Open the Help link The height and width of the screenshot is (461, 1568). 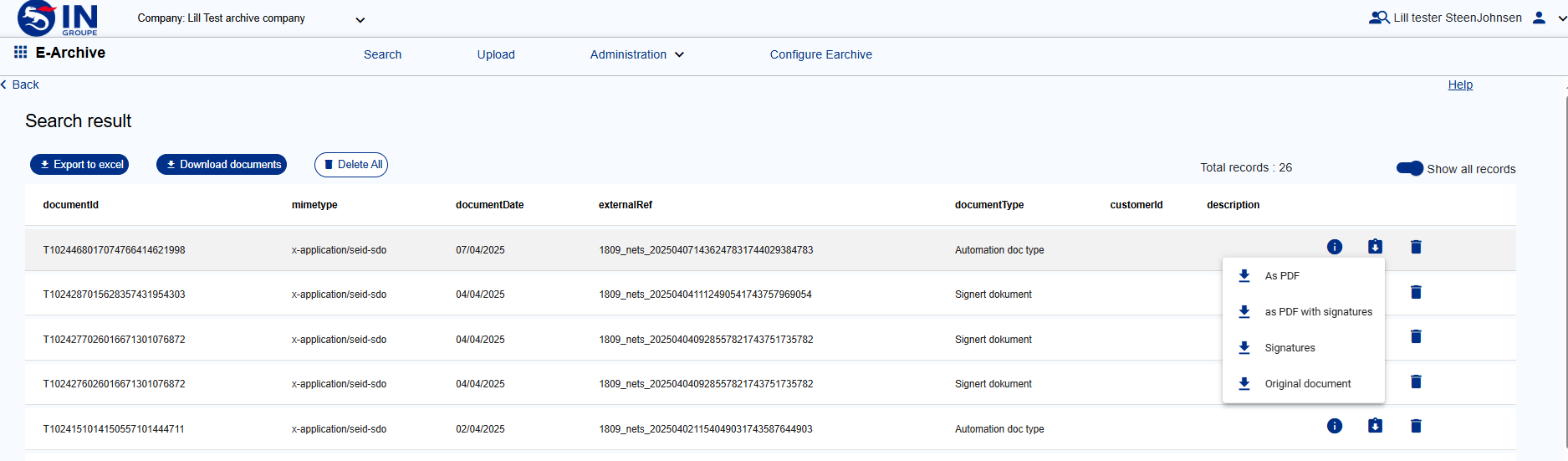1460,85
